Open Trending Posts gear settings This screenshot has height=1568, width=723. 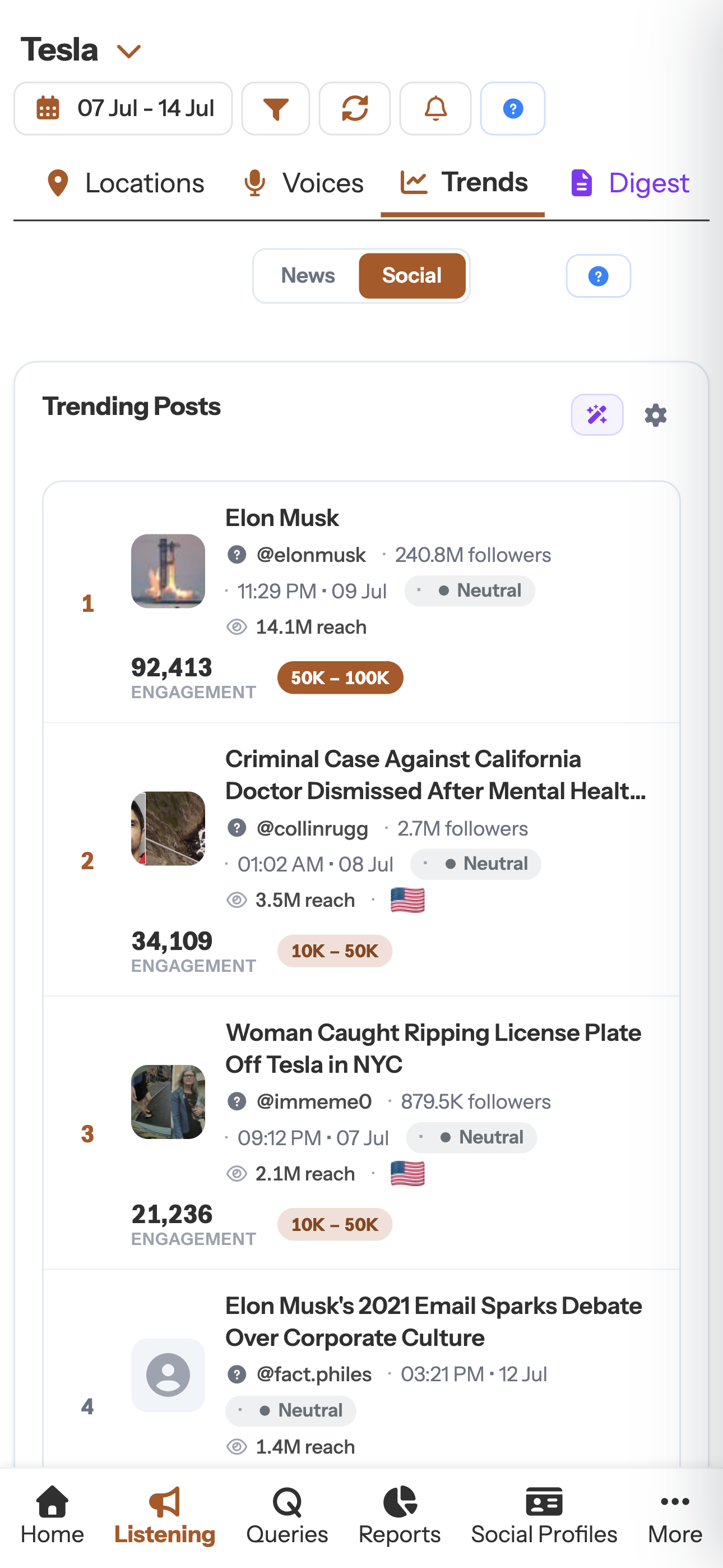point(655,415)
